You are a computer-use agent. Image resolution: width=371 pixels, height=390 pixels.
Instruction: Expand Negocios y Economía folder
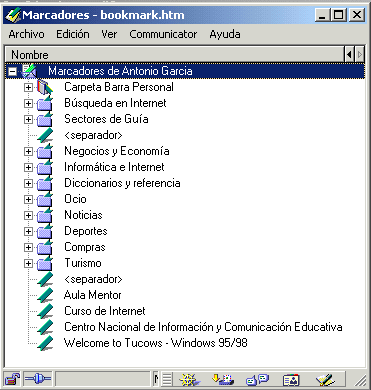tap(28, 151)
